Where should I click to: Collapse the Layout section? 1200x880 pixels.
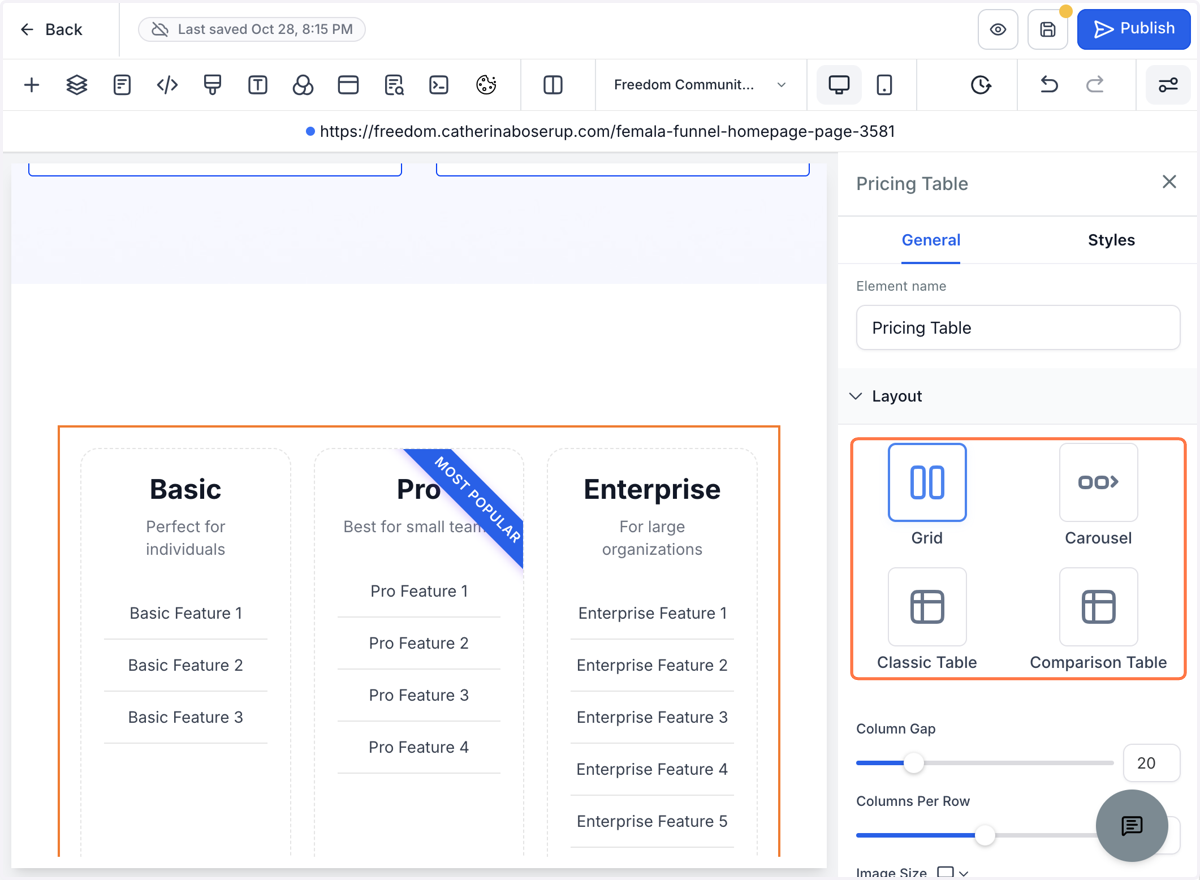click(x=1018, y=396)
